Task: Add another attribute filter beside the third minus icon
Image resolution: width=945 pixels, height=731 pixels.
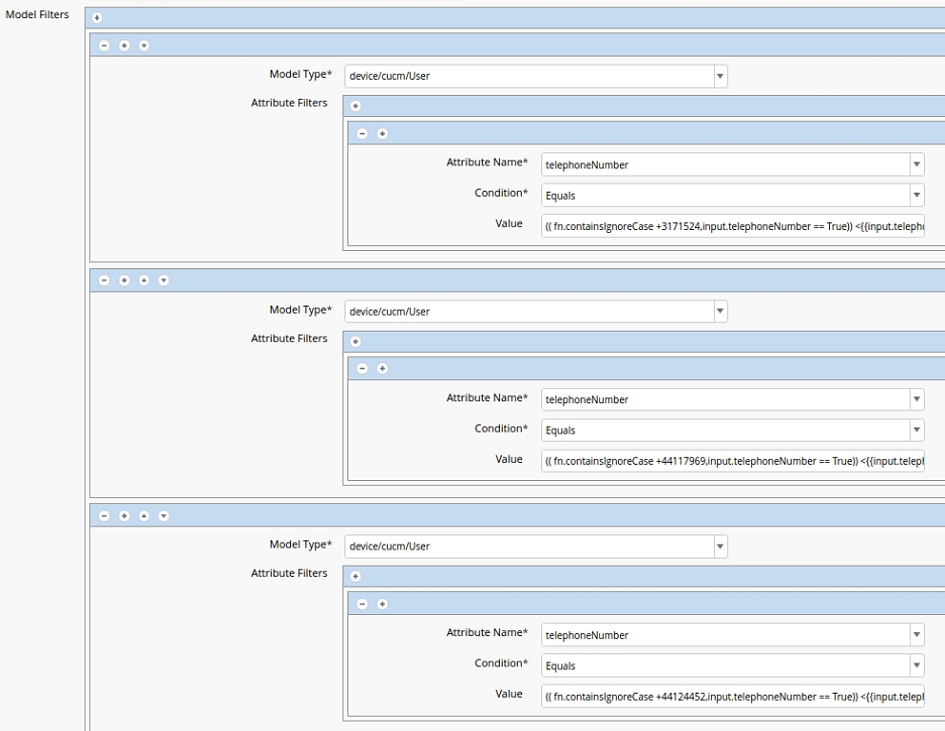Action: (381, 603)
